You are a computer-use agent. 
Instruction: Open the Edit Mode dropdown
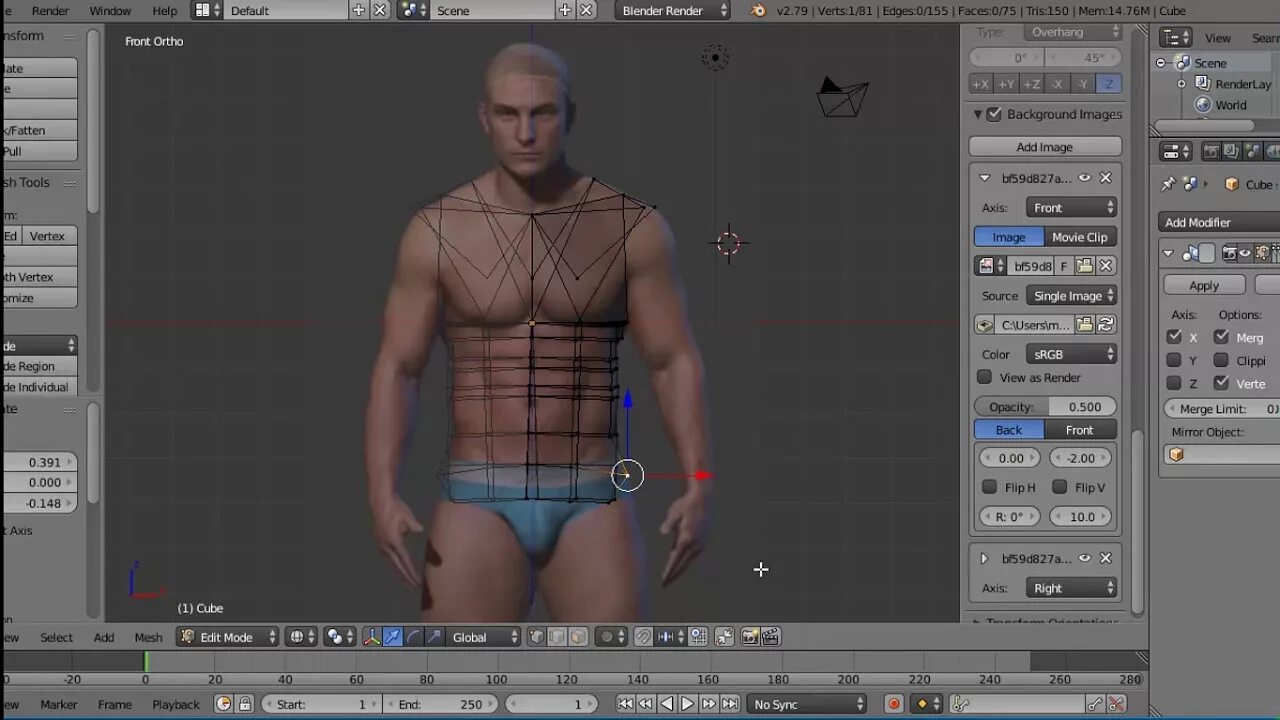[228, 637]
